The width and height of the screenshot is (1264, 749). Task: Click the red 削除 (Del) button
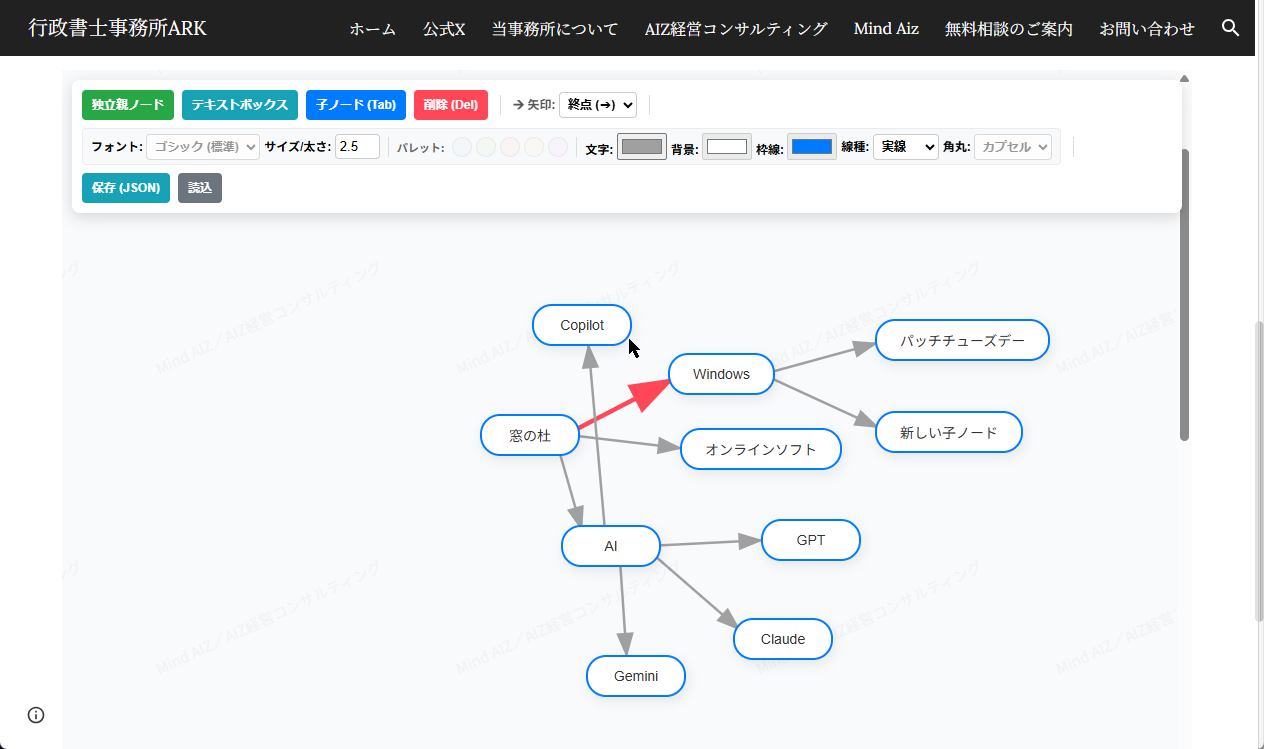451,105
